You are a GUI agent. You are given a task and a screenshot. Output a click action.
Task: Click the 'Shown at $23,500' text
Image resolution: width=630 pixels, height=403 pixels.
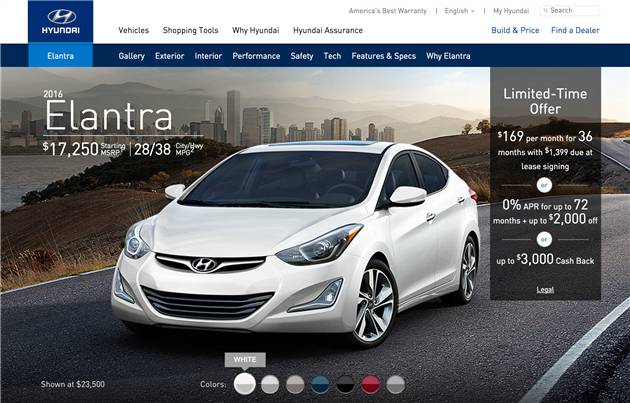tap(73, 384)
